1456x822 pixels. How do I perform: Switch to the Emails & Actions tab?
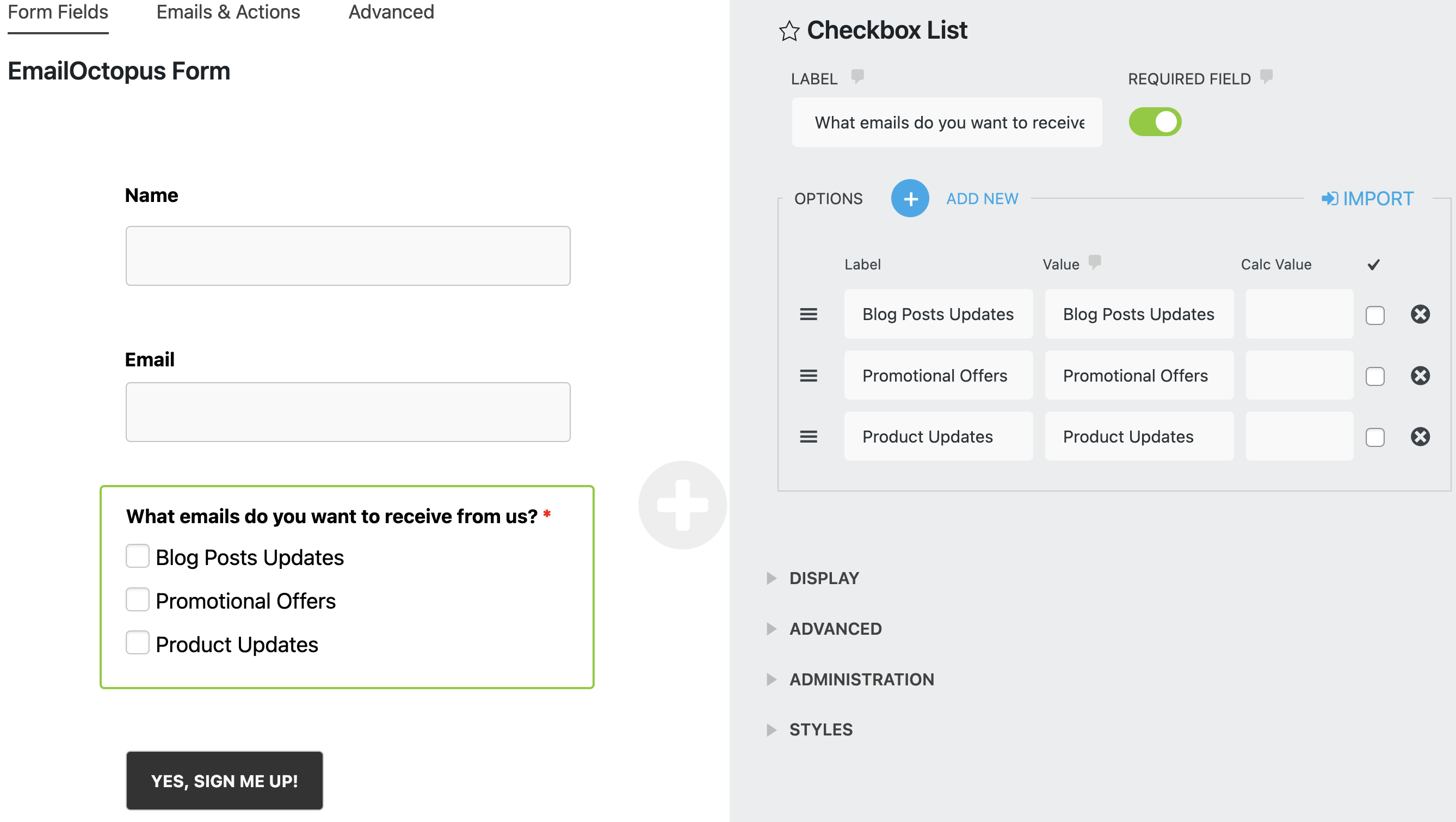(x=229, y=12)
